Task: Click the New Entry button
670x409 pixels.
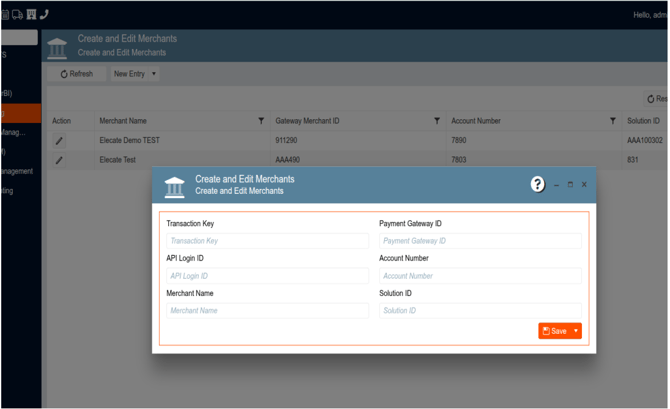Action: click(x=128, y=74)
